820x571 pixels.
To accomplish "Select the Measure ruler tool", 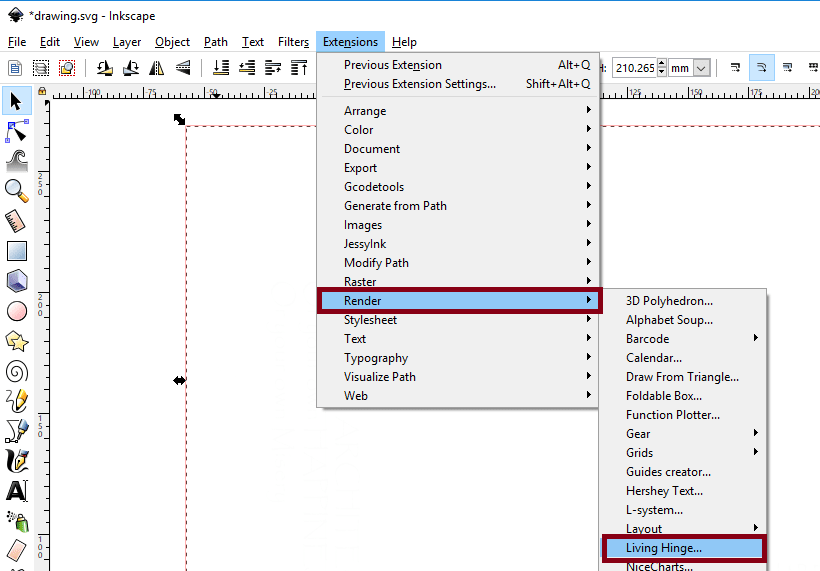I will [17, 221].
